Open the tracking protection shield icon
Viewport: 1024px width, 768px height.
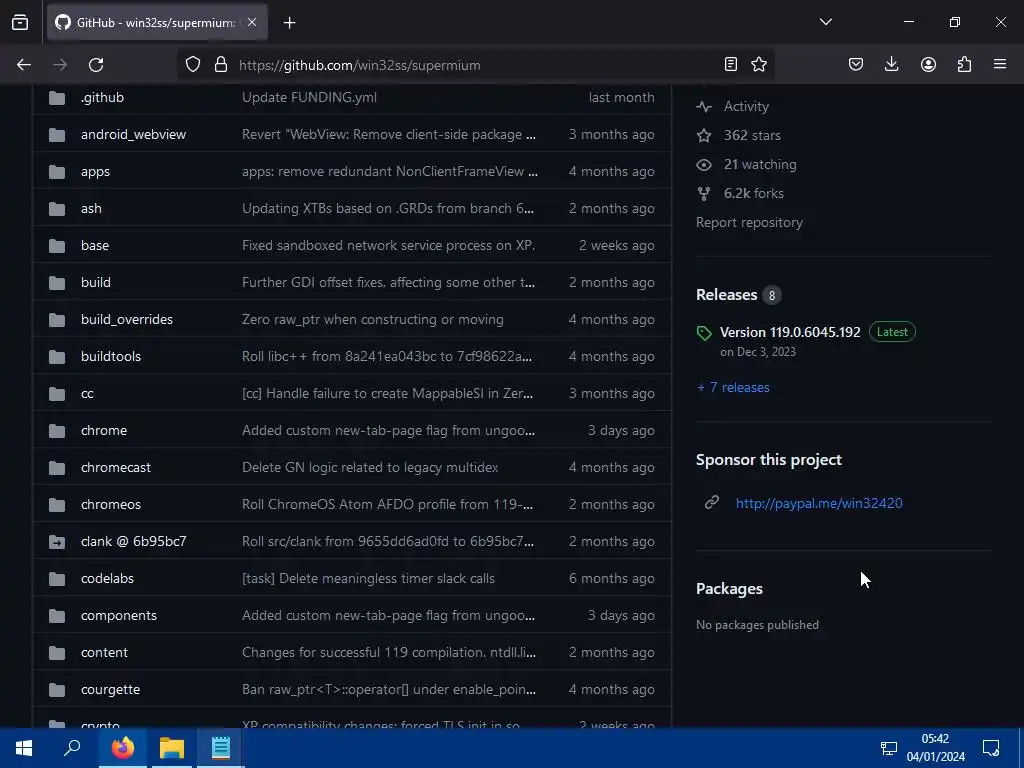click(x=193, y=65)
